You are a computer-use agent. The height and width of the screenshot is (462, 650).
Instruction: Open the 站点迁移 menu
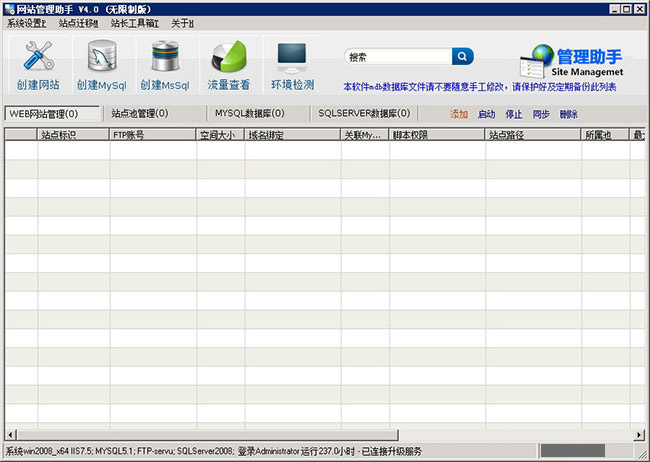click(79, 23)
